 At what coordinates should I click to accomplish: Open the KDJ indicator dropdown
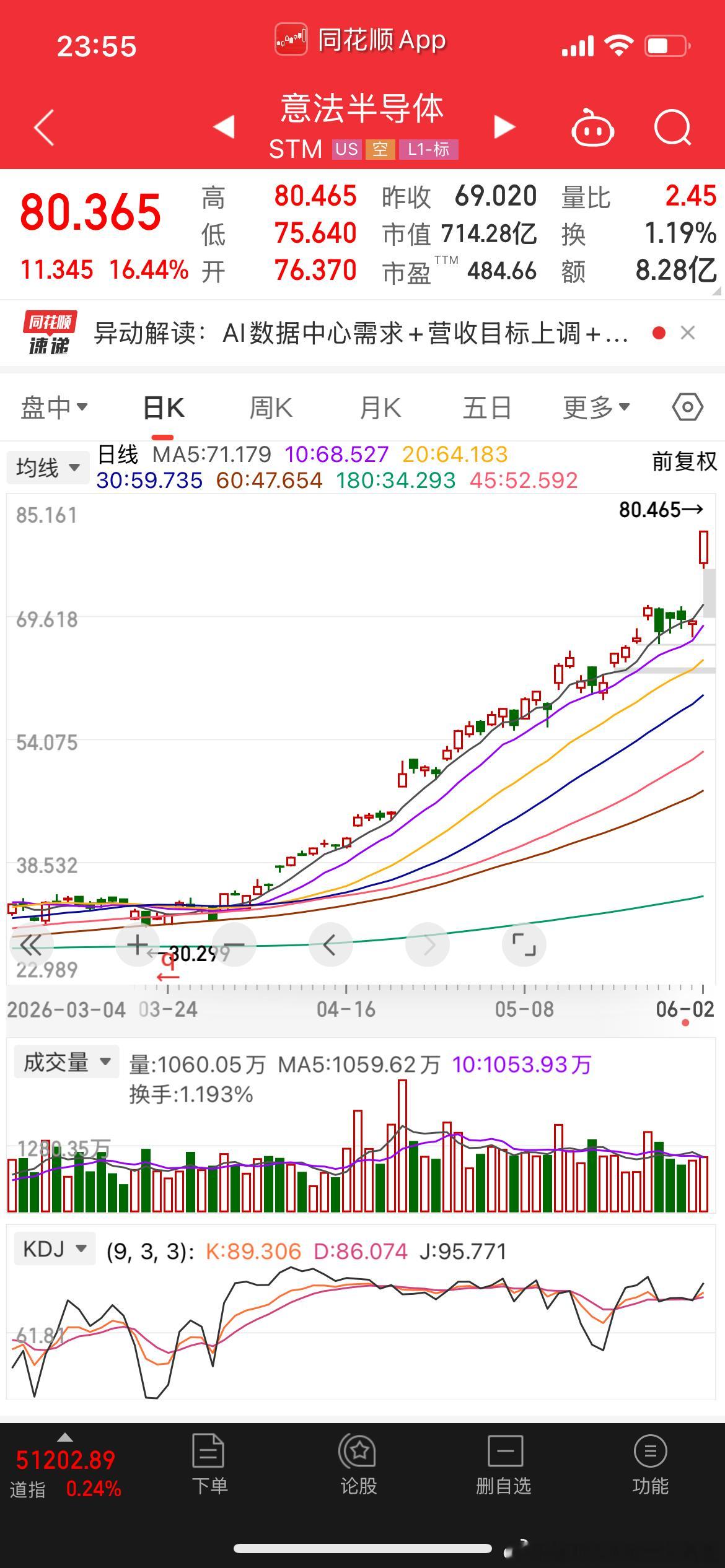tap(55, 1249)
